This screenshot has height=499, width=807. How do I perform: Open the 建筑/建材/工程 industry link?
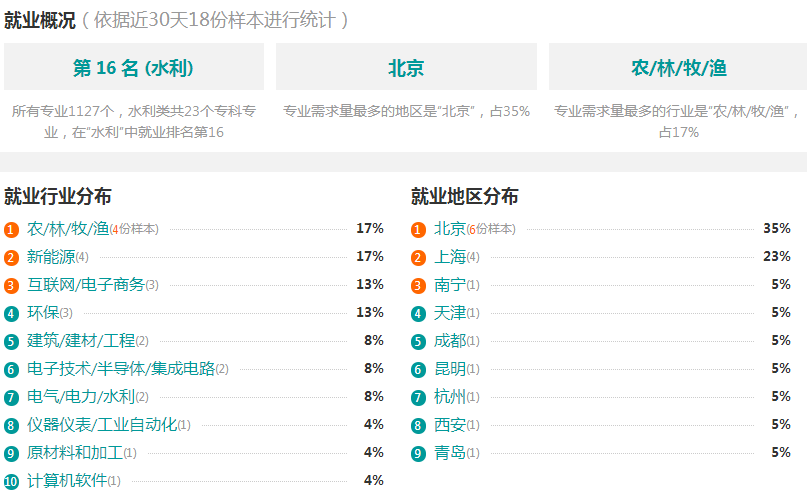click(x=81, y=341)
